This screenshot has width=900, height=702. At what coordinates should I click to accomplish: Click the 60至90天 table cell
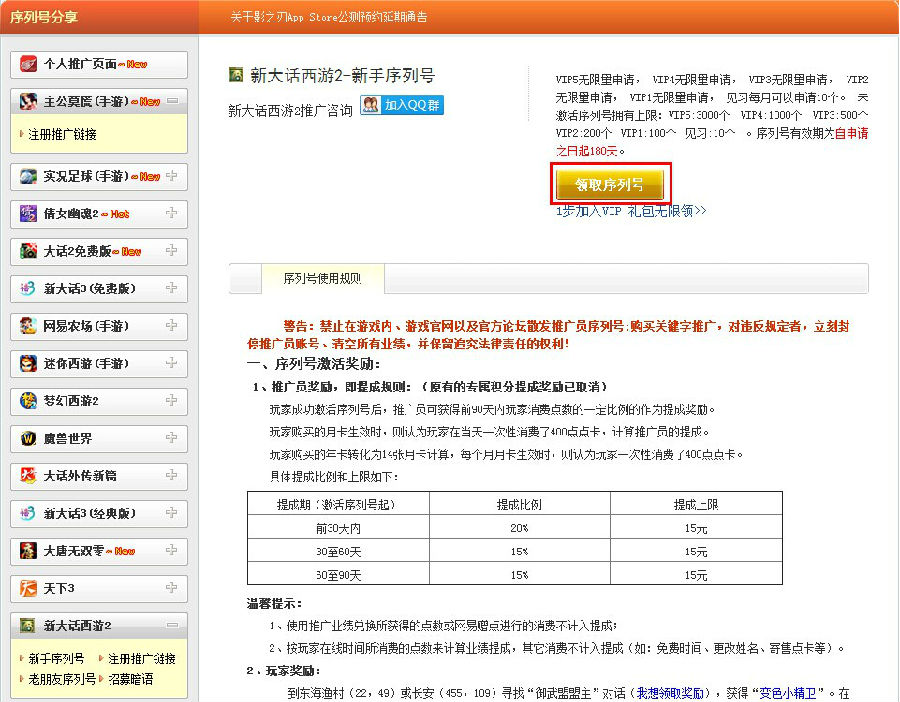click(x=338, y=575)
